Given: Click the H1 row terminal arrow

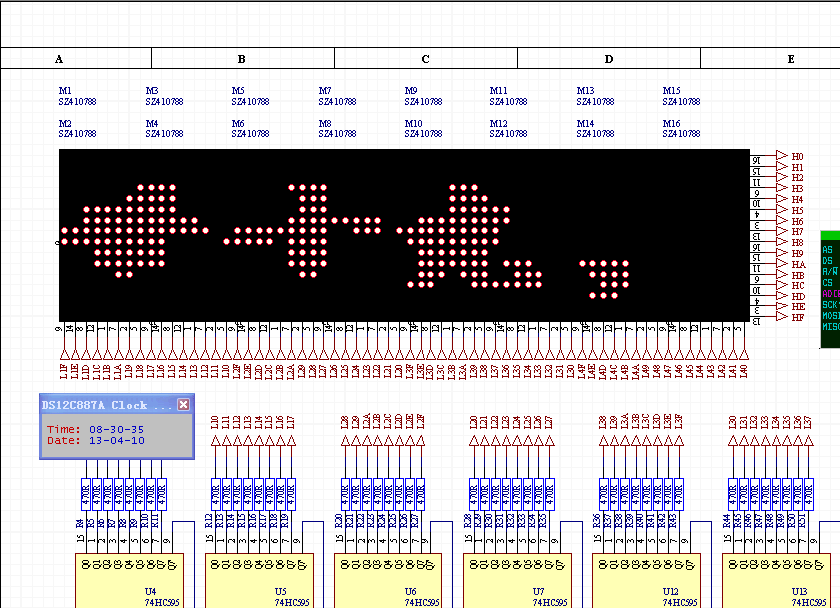Looking at the screenshot, I should coord(782,166).
